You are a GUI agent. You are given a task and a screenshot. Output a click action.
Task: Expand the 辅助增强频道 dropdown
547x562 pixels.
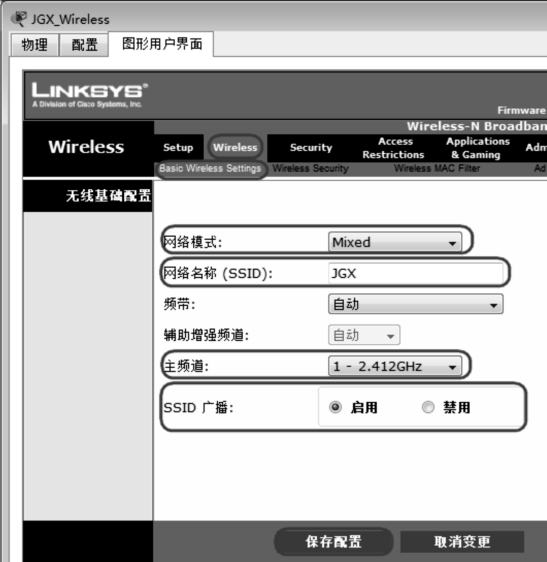[364, 335]
